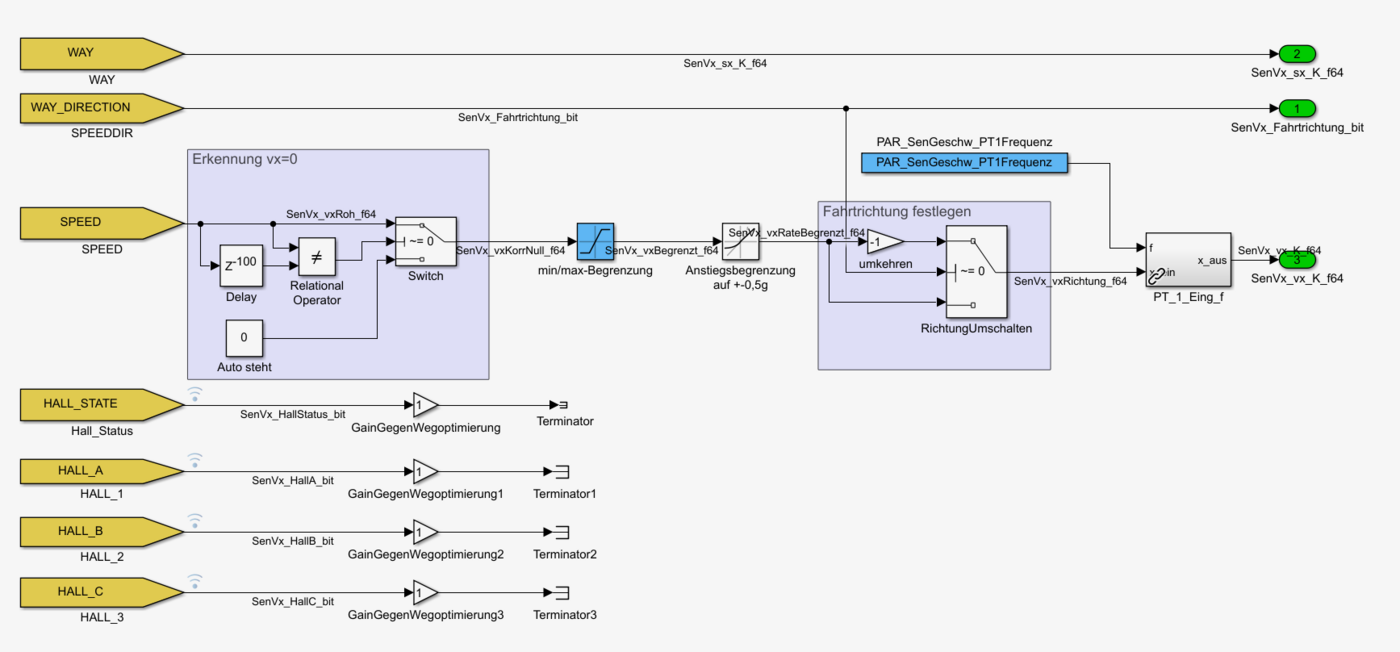
Task: Click the SPEED input block
Action: click(100, 222)
